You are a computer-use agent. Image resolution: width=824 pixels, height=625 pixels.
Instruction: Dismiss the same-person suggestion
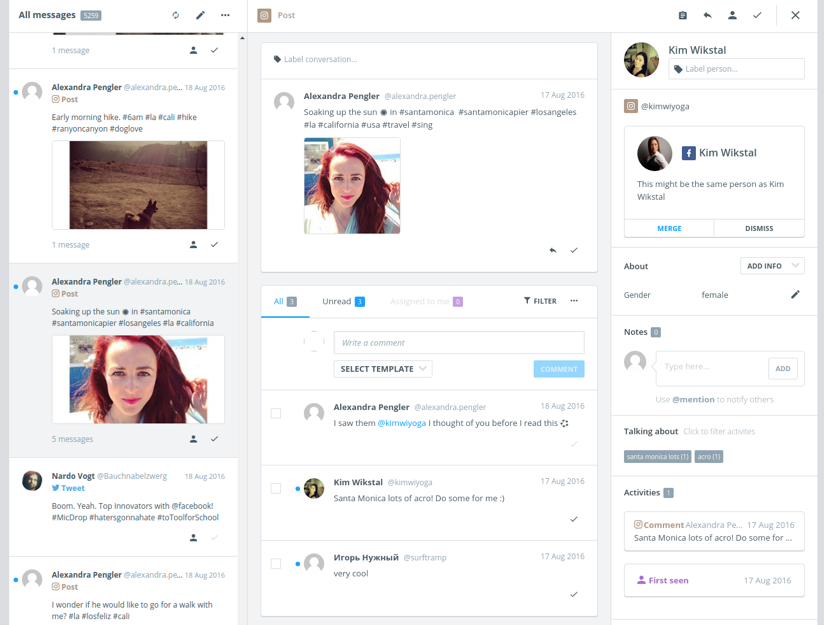click(759, 228)
